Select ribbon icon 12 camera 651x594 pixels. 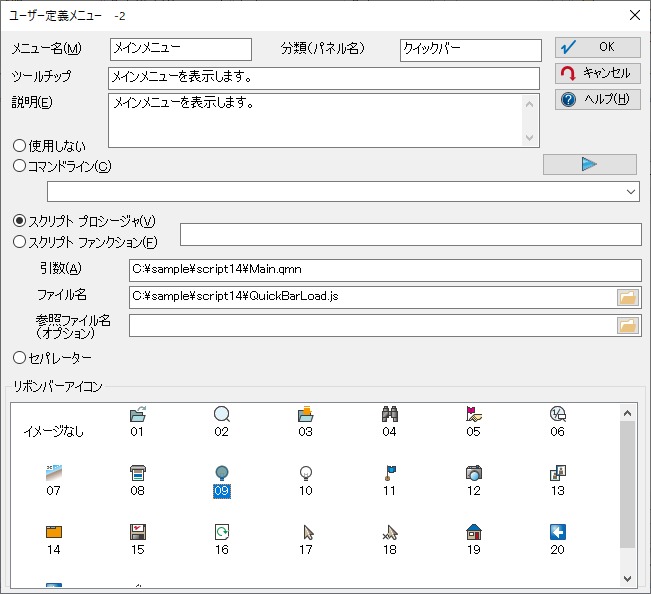click(474, 481)
